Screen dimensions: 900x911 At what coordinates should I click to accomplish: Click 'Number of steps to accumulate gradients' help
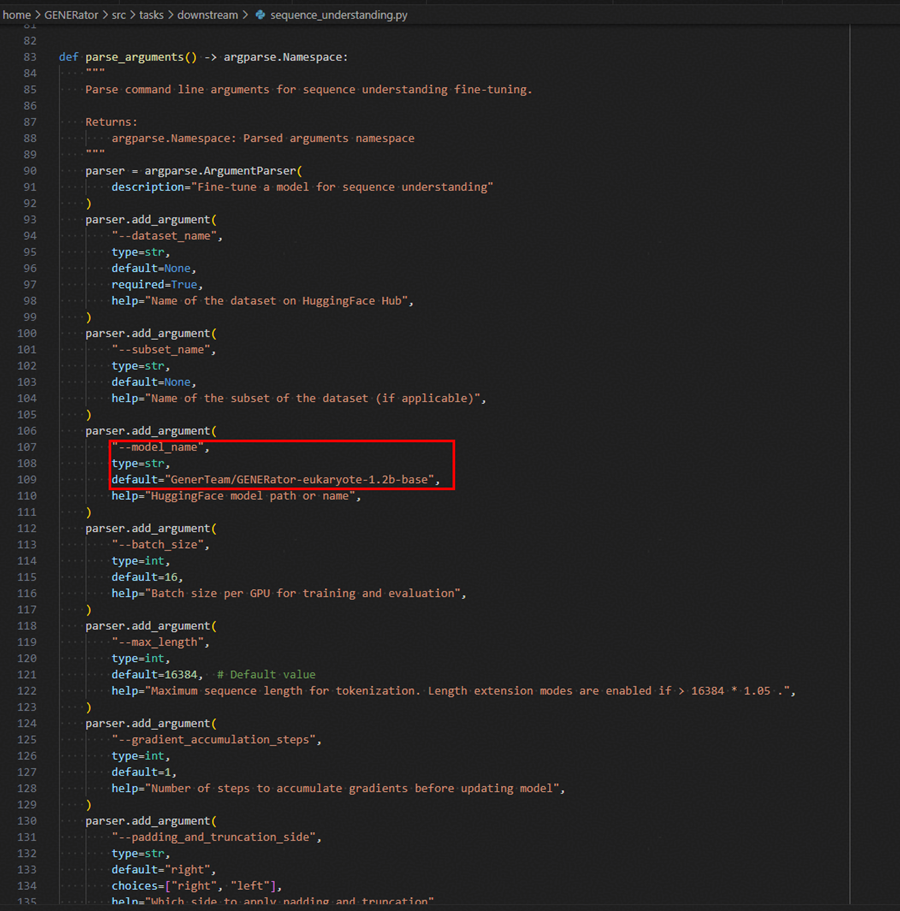point(352,789)
